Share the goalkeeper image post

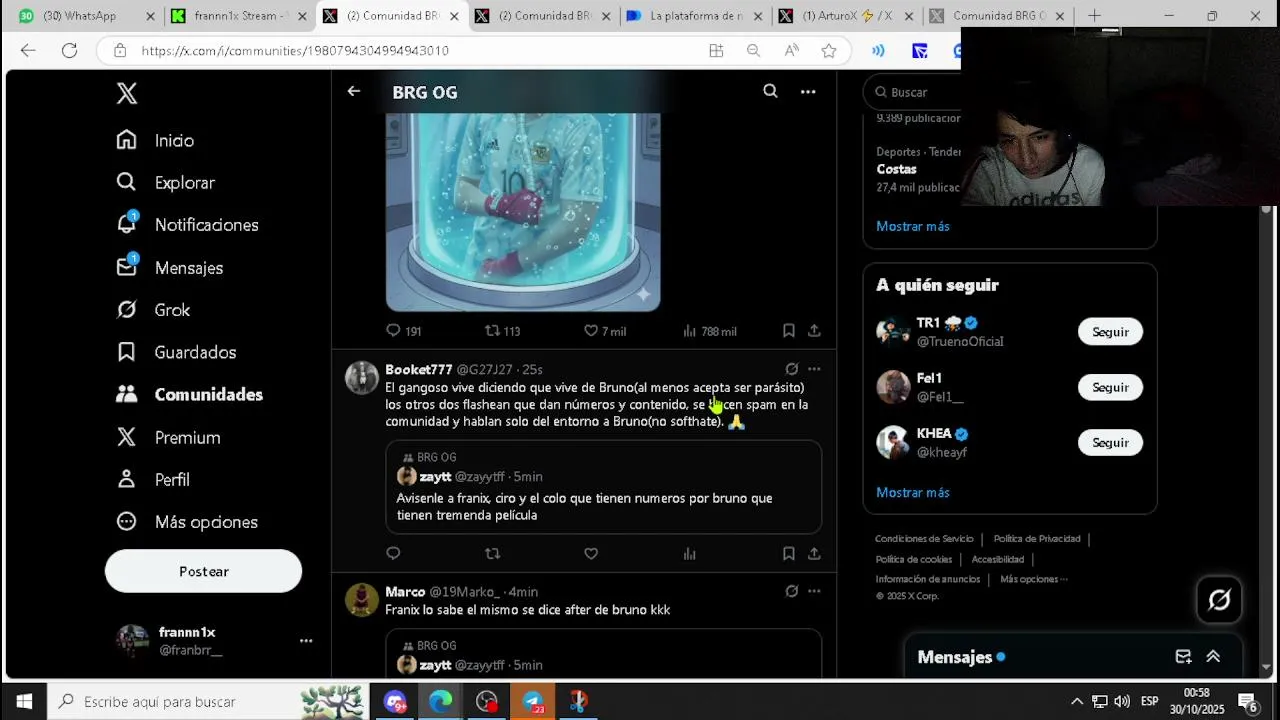814,330
